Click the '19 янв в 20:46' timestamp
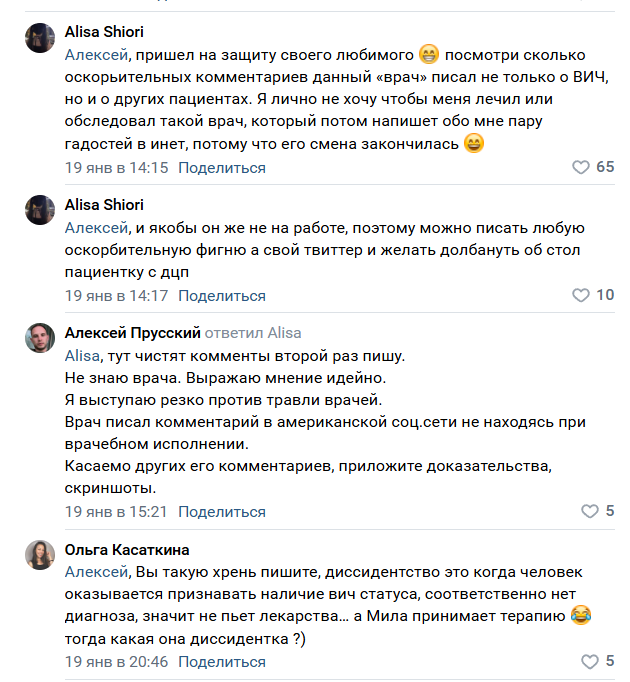The height and width of the screenshot is (682, 630). 116,662
